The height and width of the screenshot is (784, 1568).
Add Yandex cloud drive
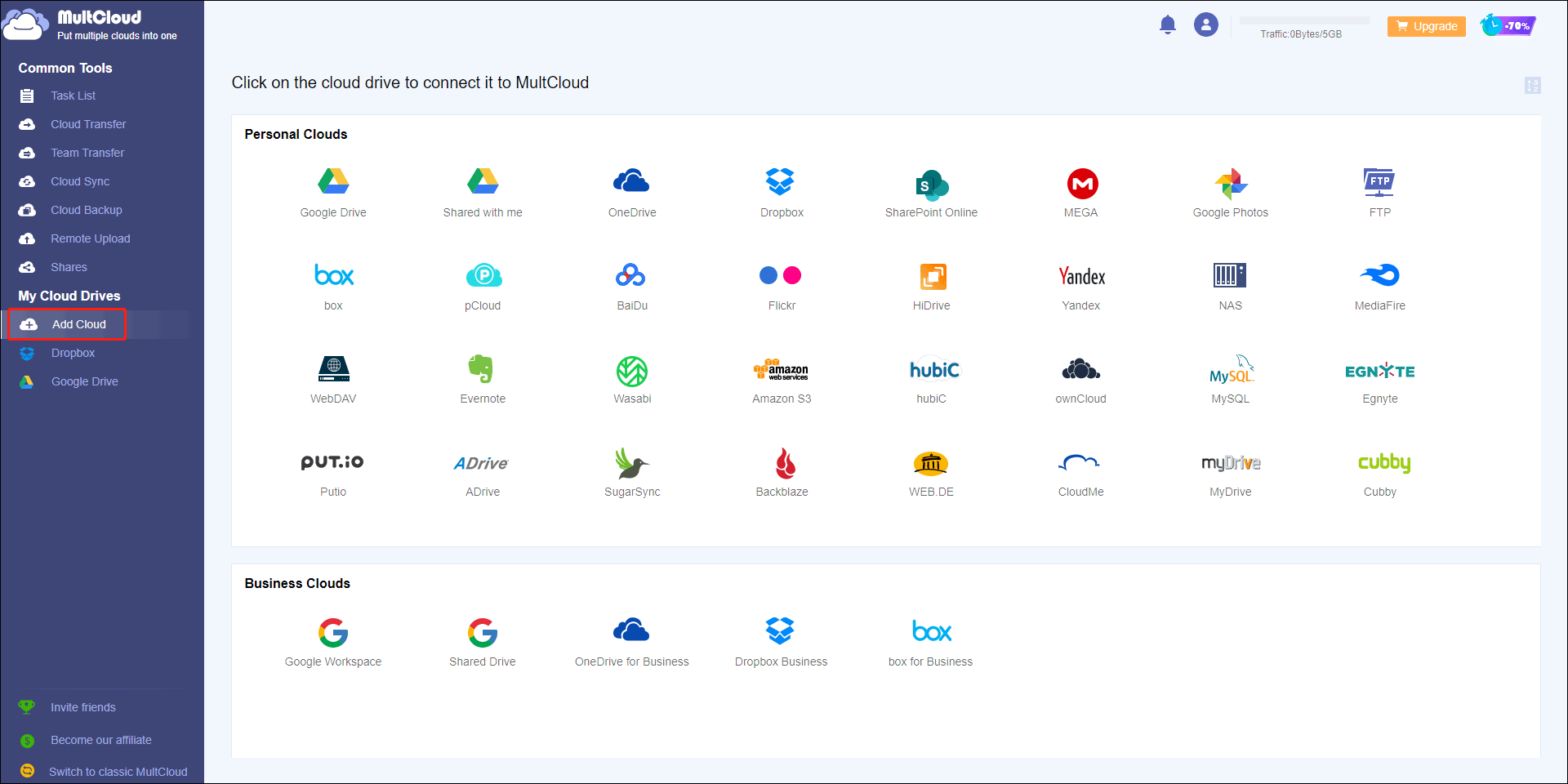pos(1081,276)
